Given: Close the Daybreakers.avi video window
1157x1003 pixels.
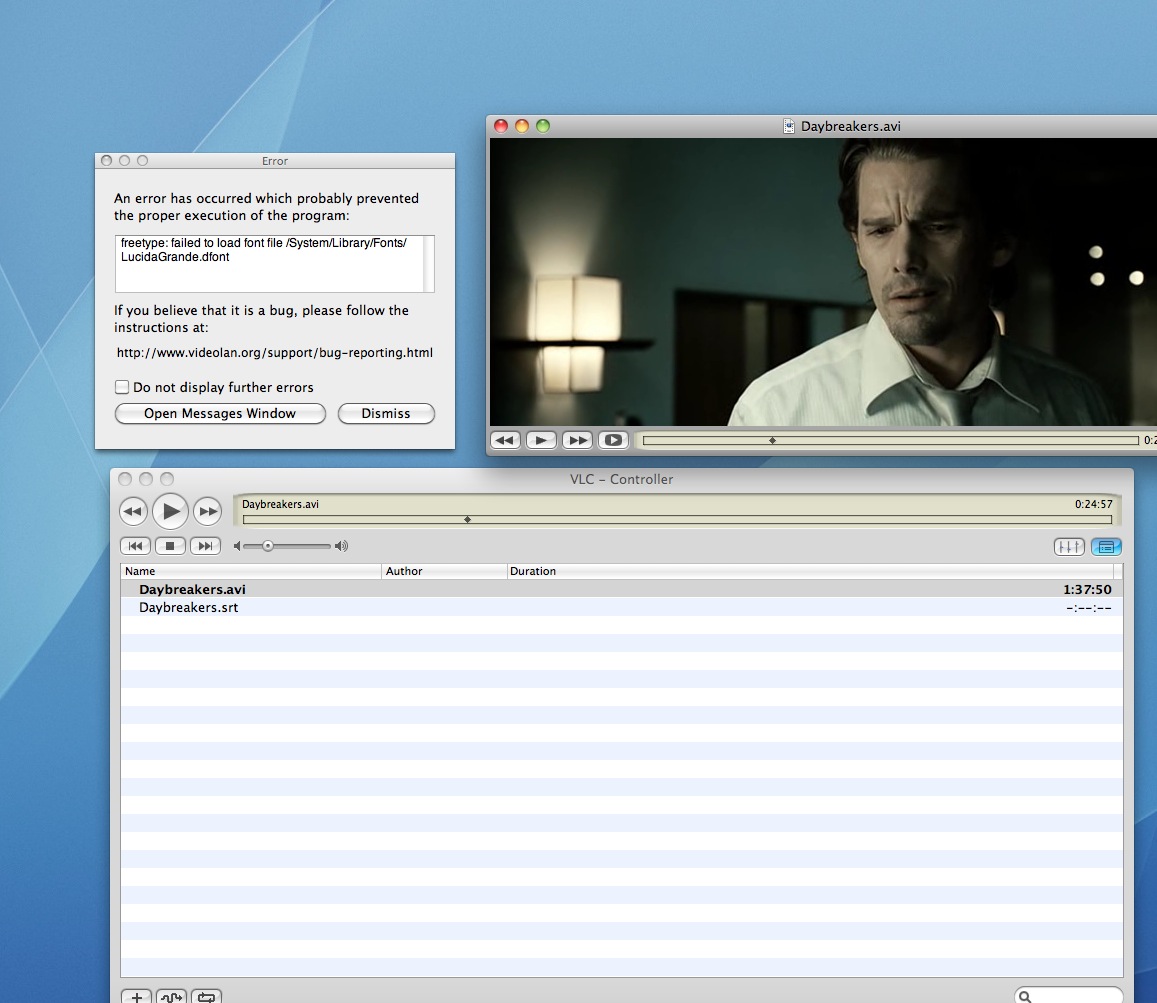Looking at the screenshot, I should coord(501,126).
